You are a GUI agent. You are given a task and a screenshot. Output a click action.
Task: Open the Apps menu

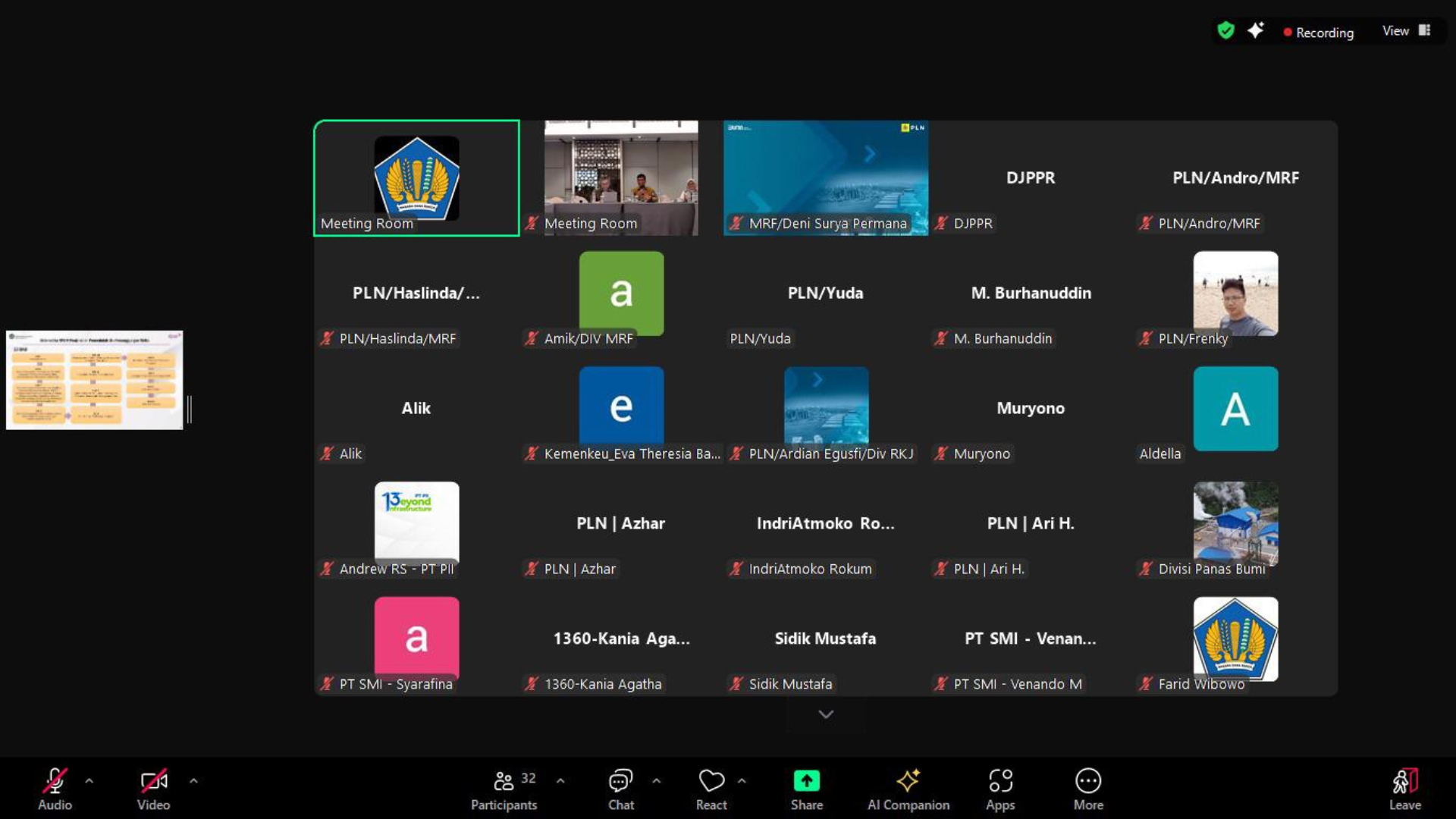pyautogui.click(x=1000, y=789)
